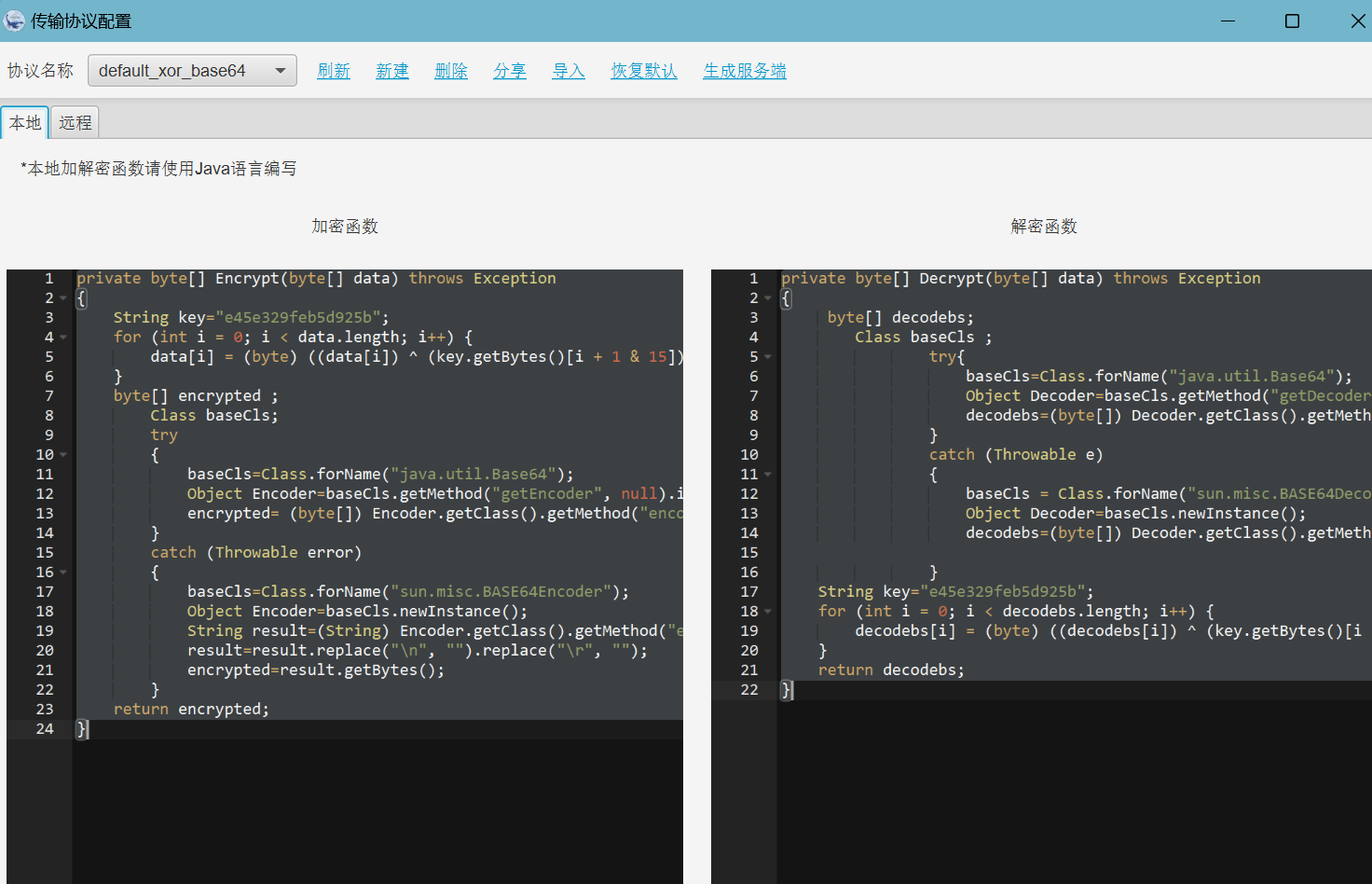
Task: Click 加密函数 heading label
Action: click(345, 227)
